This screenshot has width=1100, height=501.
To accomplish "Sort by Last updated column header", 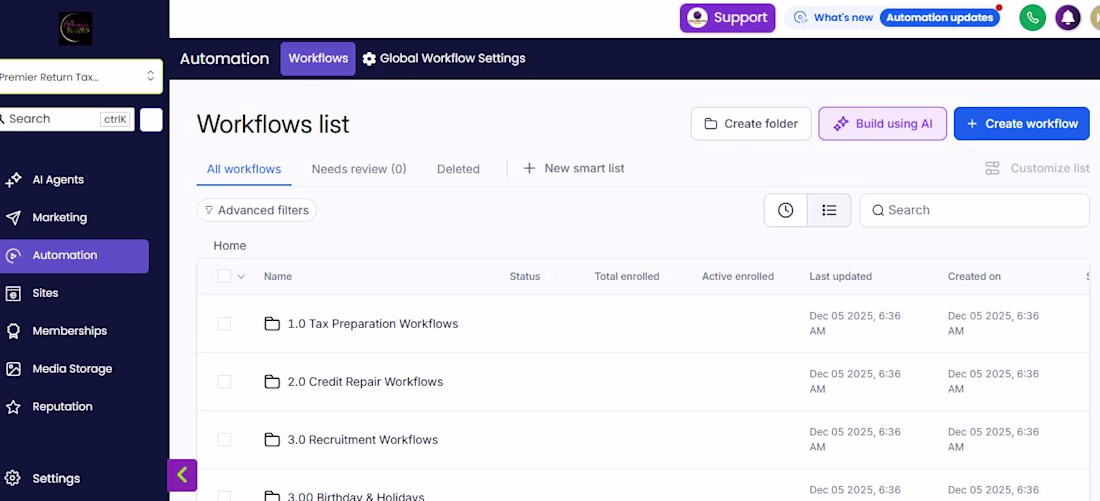I will point(840,276).
